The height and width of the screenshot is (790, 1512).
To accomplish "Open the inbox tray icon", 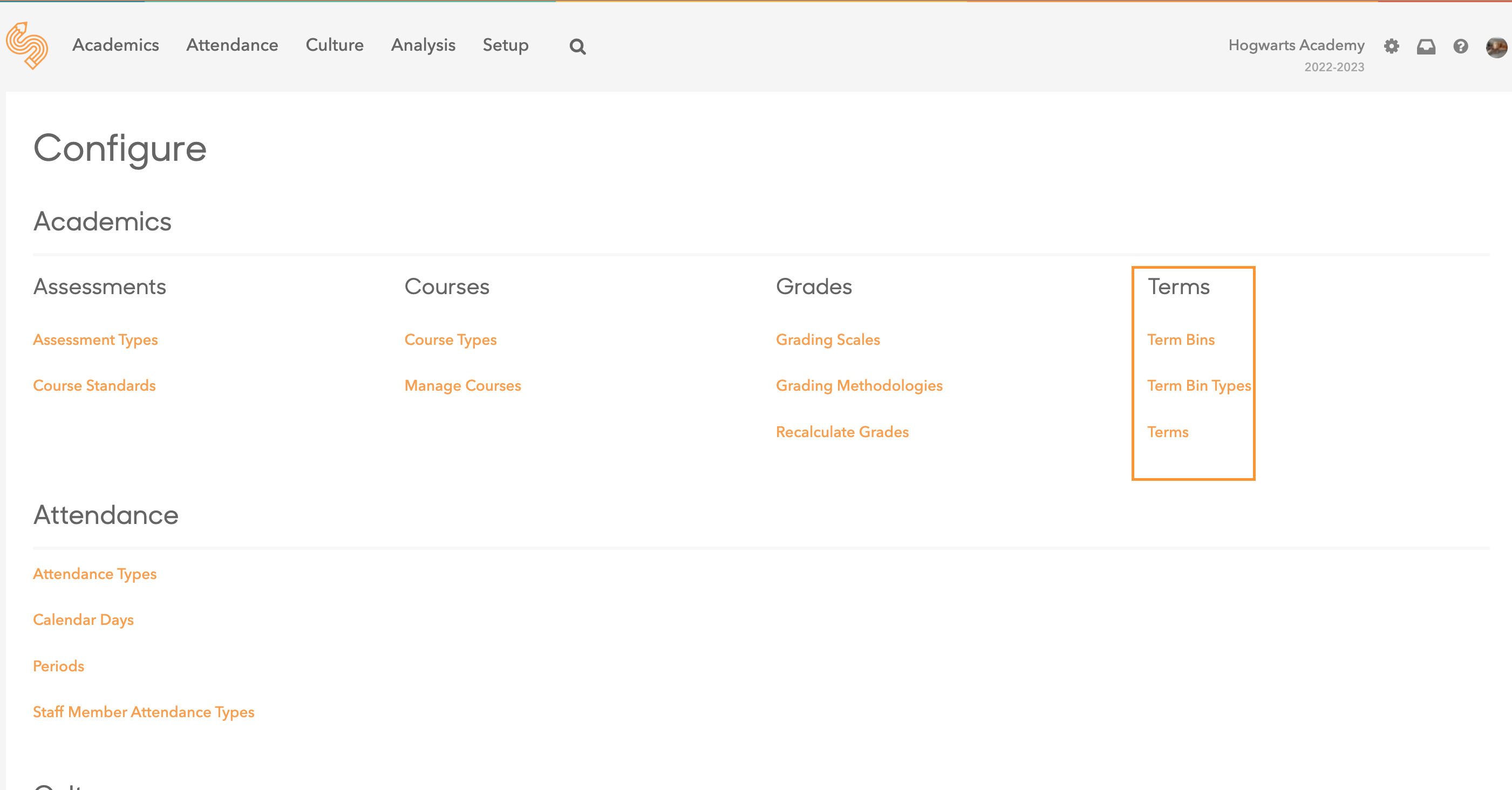I will point(1426,46).
